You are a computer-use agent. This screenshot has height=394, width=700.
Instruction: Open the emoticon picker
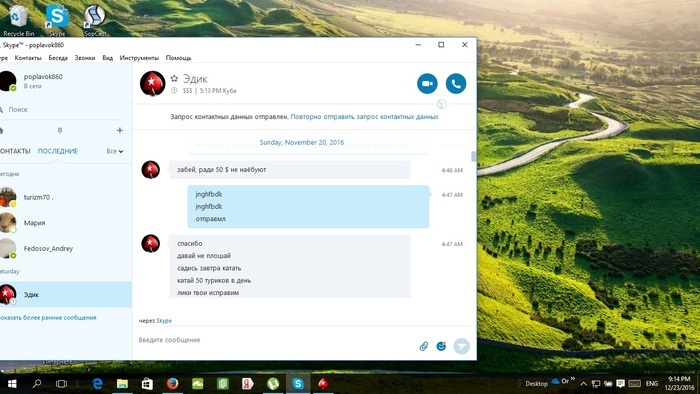[441, 346]
